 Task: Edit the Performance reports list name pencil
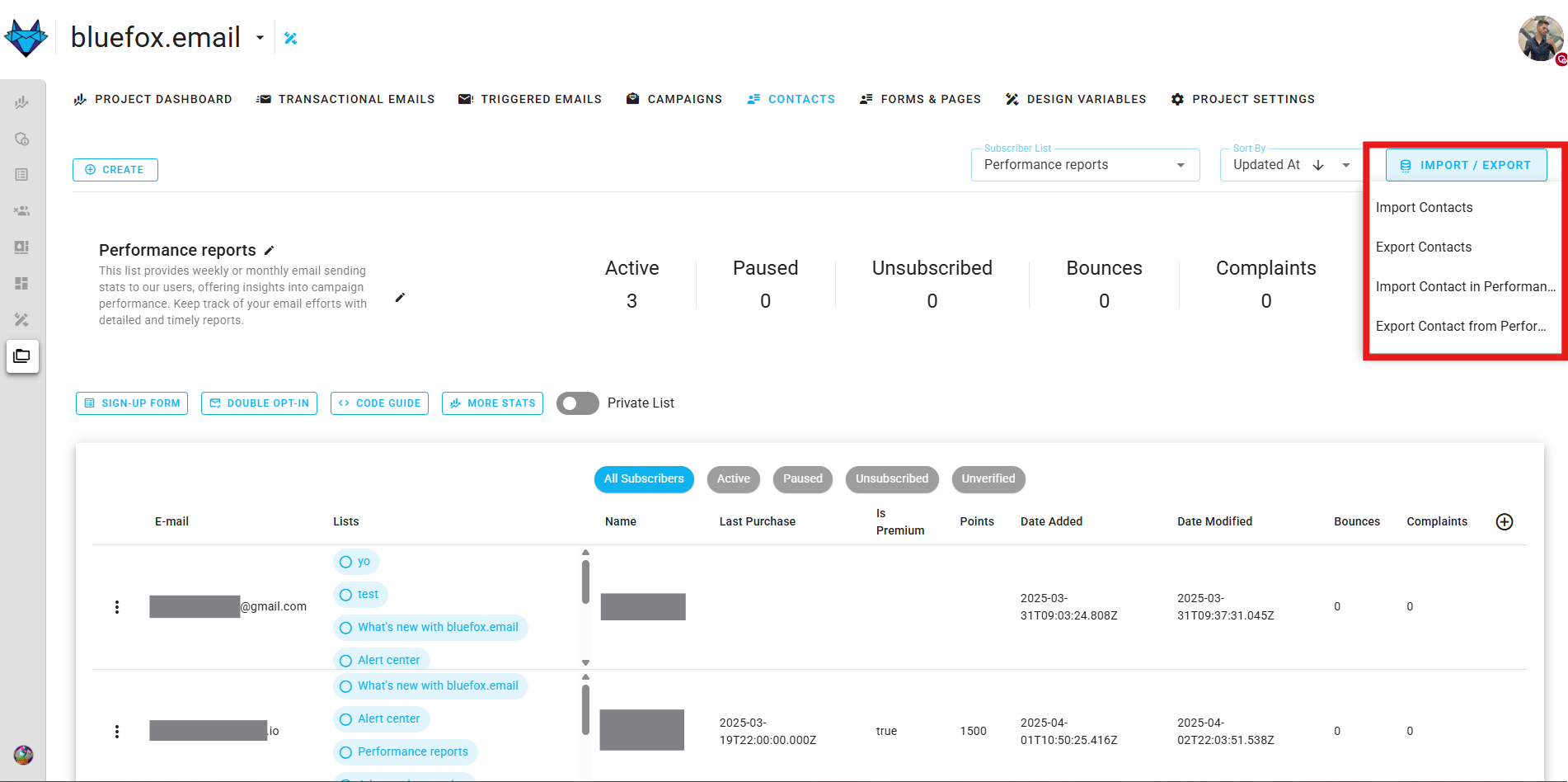pos(269,250)
